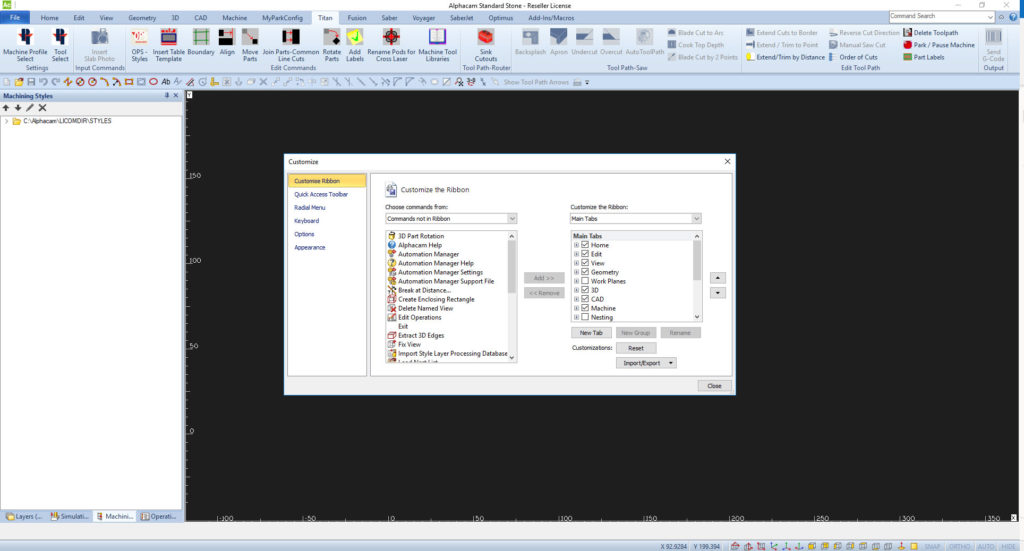The width and height of the screenshot is (1024, 551).
Task: Uncheck the 3D tab checkbox
Action: [585, 290]
